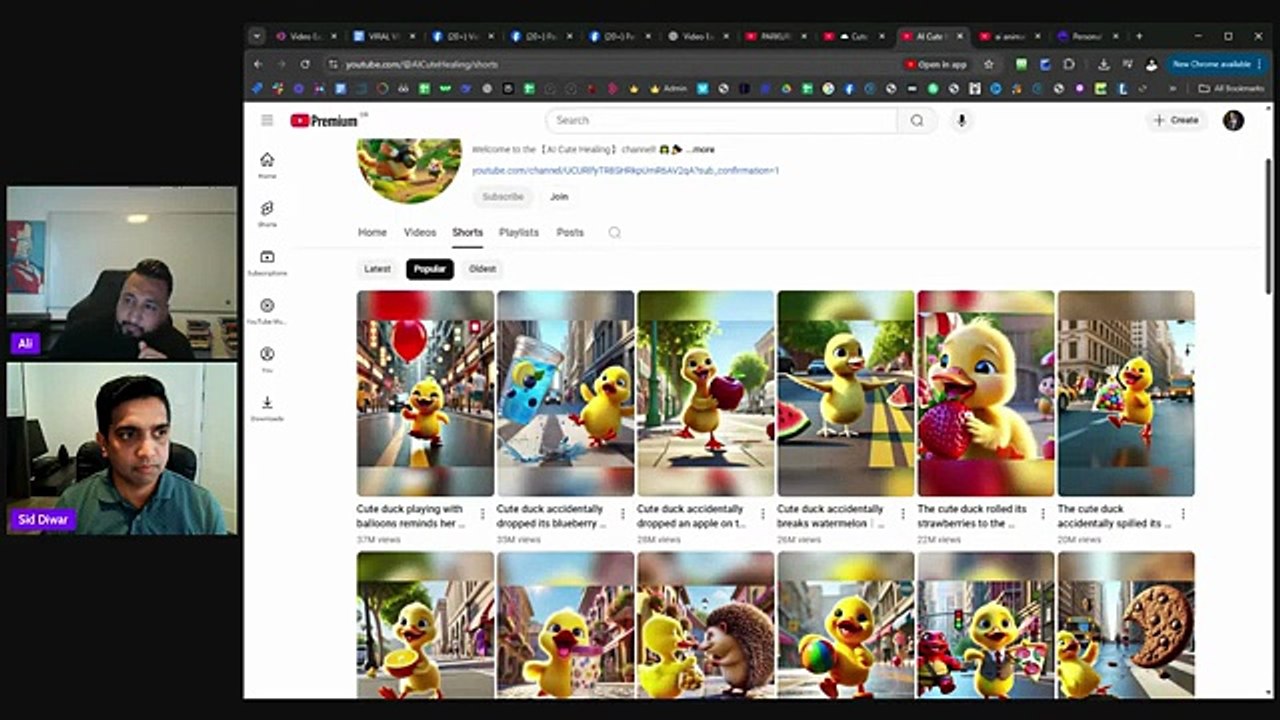This screenshot has width=1280, height=720.
Task: Open the duck with strawberry thumbnail
Action: click(985, 393)
